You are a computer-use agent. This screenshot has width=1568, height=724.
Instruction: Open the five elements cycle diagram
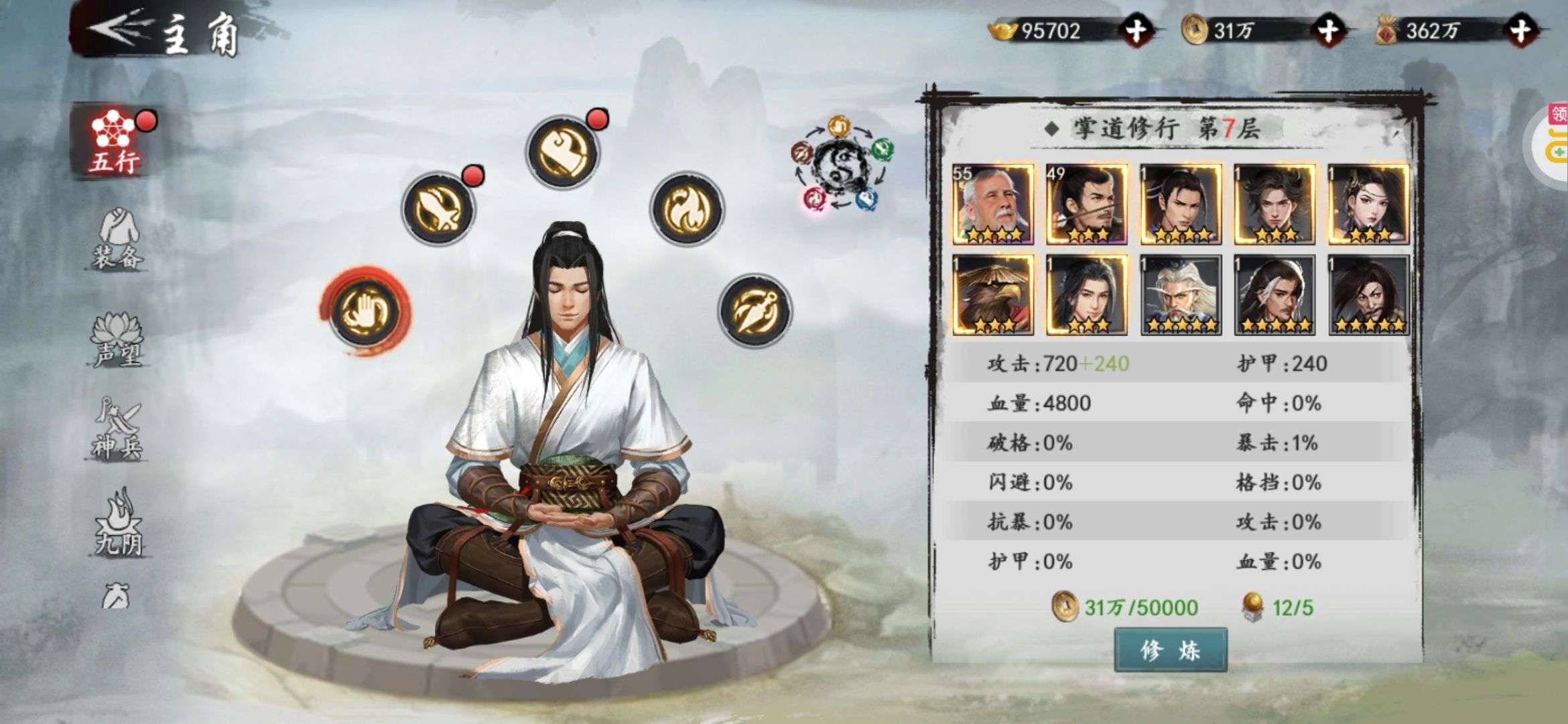[843, 164]
